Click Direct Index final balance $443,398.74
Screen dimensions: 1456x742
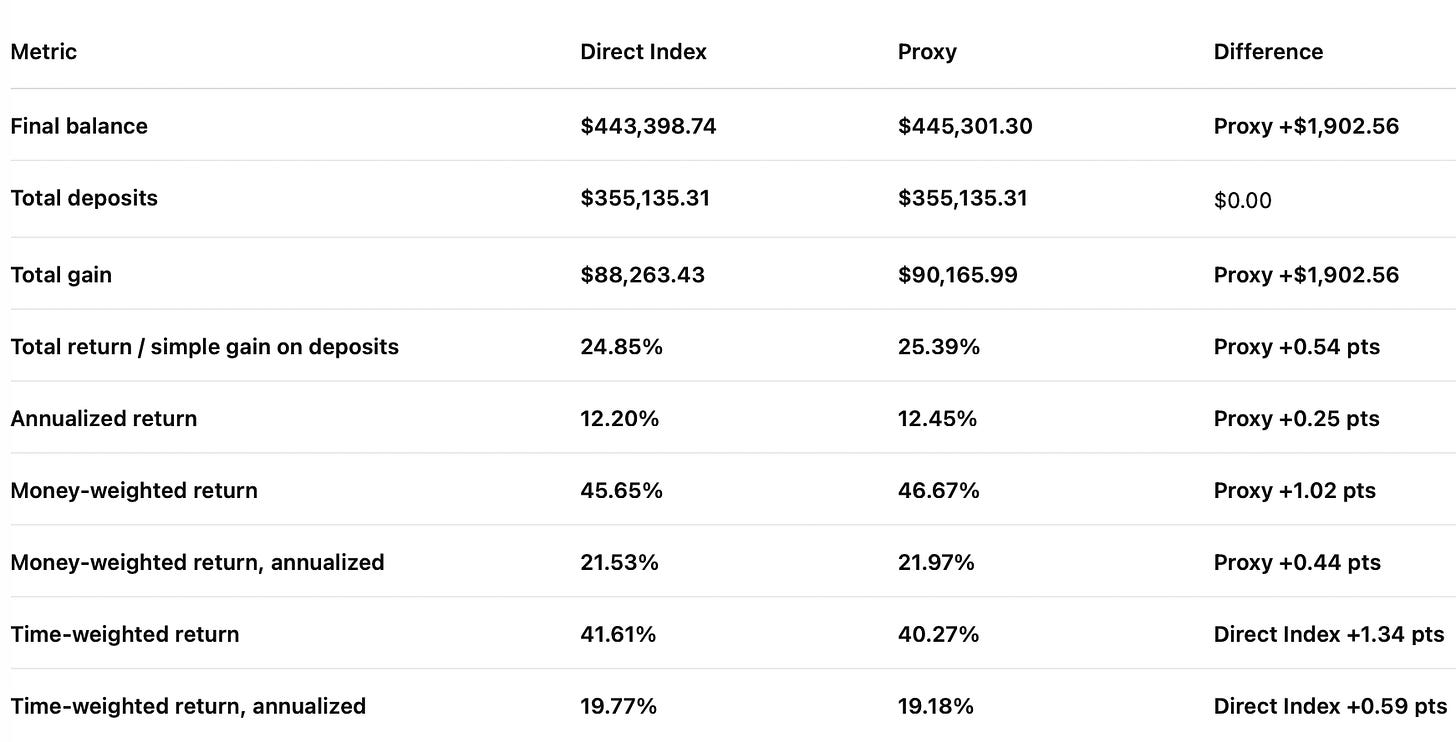click(x=648, y=126)
